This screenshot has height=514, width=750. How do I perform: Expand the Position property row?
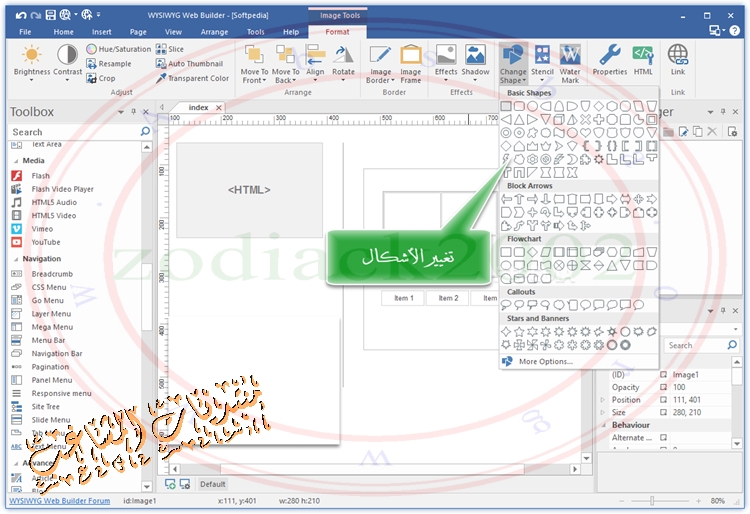[603, 400]
